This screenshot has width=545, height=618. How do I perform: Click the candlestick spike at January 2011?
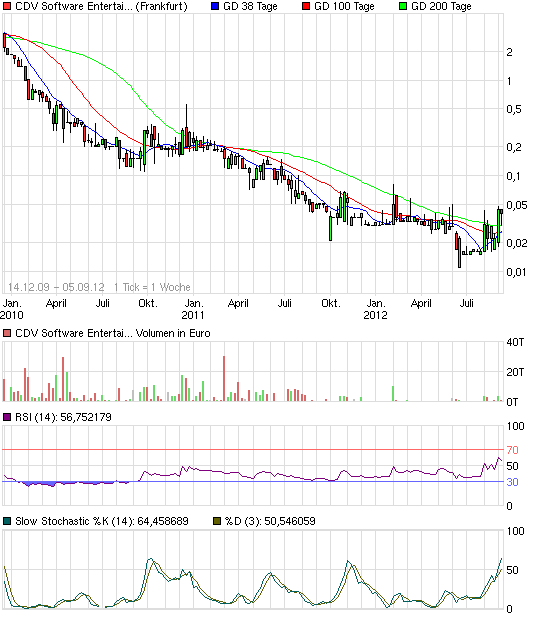tap(186, 128)
